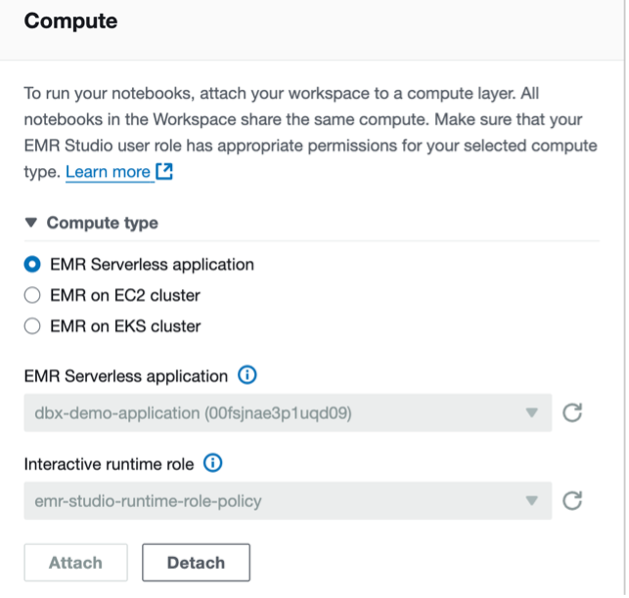Select the EMR on EC2 cluster option
The width and height of the screenshot is (629, 598).
click(x=32, y=295)
